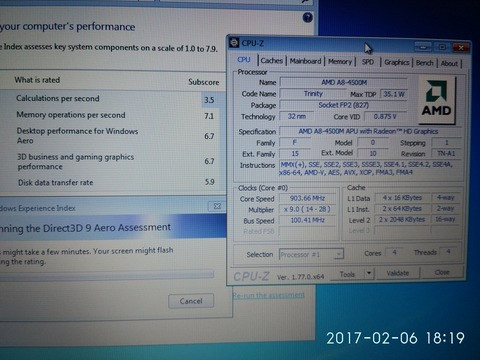Viewport: 480px width, 360px height.
Task: Click 3D business and gaming graphics row
Action: tap(110, 161)
